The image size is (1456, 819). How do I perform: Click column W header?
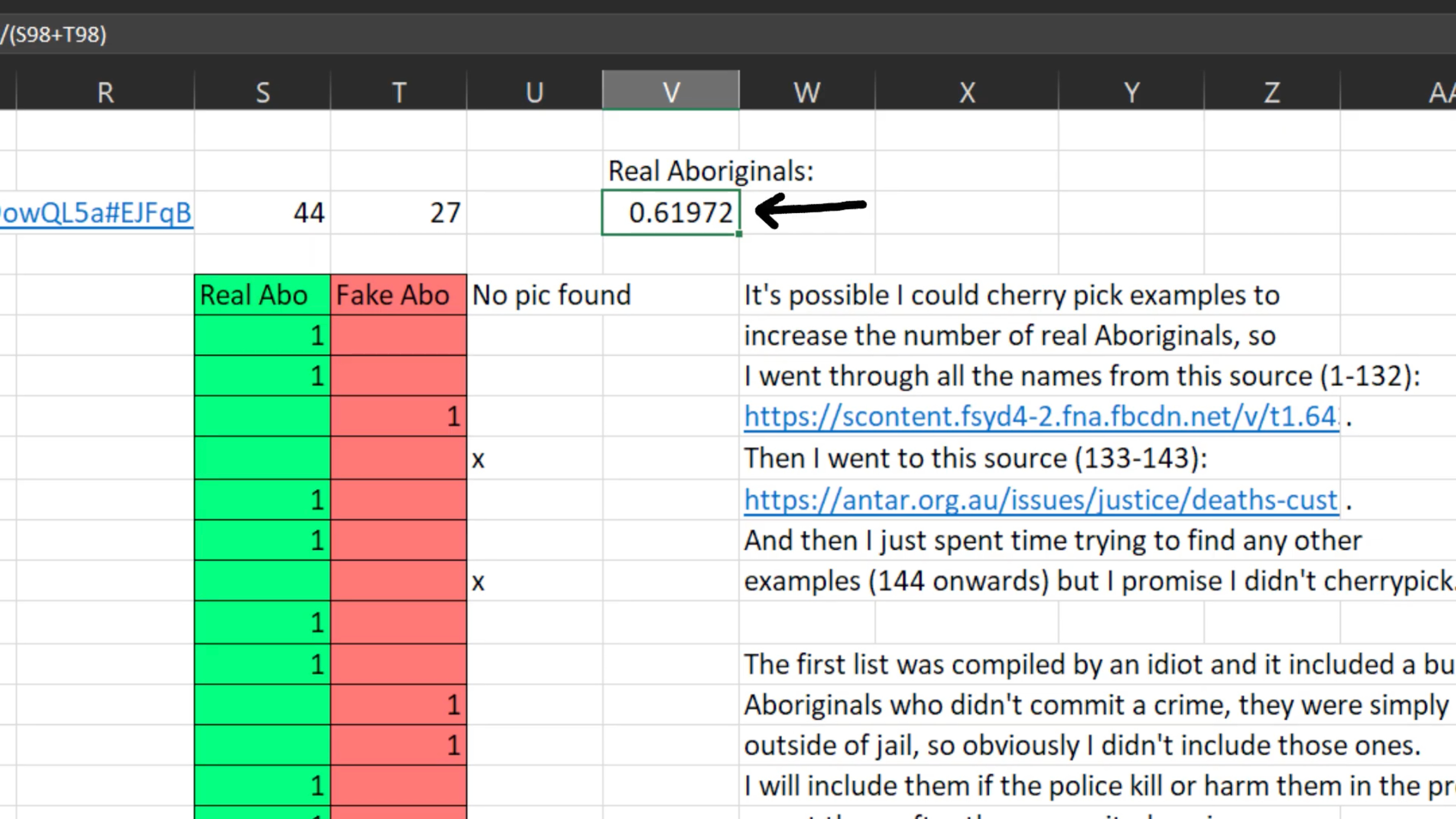(806, 91)
